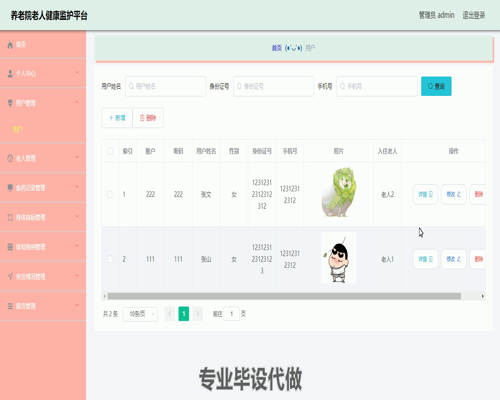Toggle the select-all checkbox in table header

pos(110,151)
